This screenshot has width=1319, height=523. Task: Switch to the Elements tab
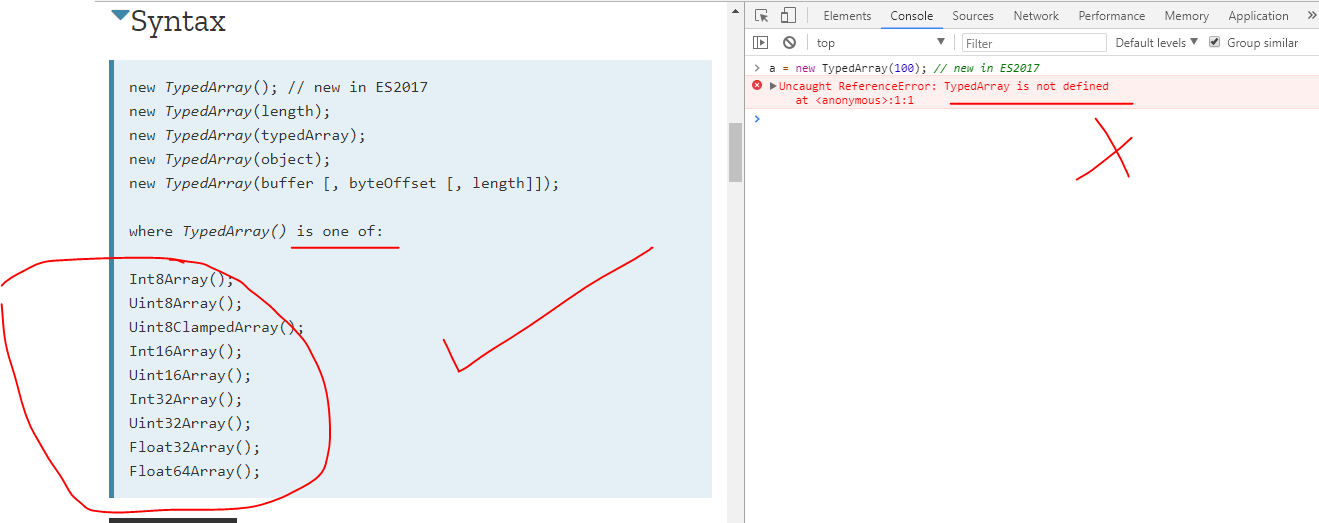(847, 15)
